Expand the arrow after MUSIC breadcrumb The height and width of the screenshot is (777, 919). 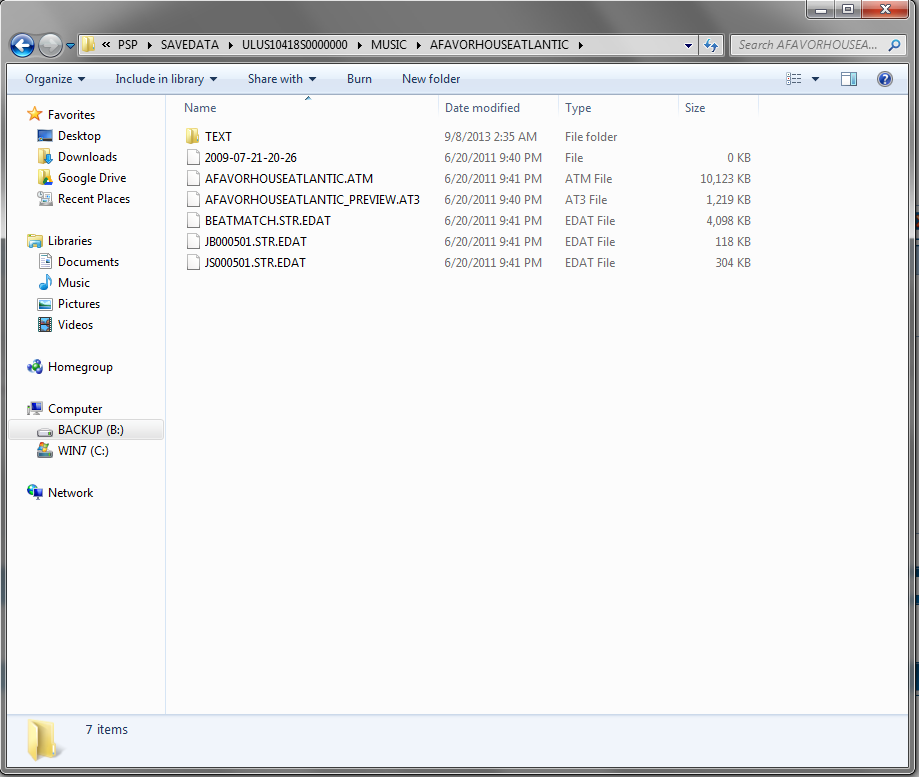[418, 45]
